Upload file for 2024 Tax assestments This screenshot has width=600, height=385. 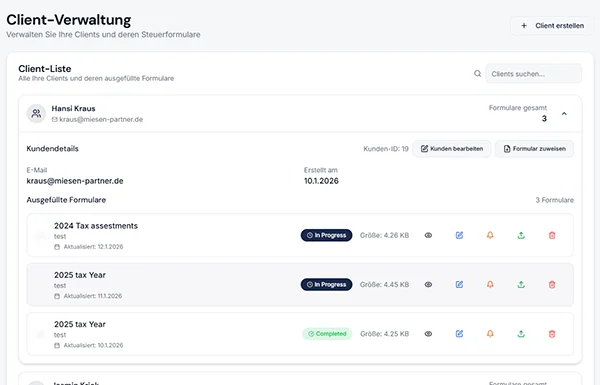[x=521, y=235]
